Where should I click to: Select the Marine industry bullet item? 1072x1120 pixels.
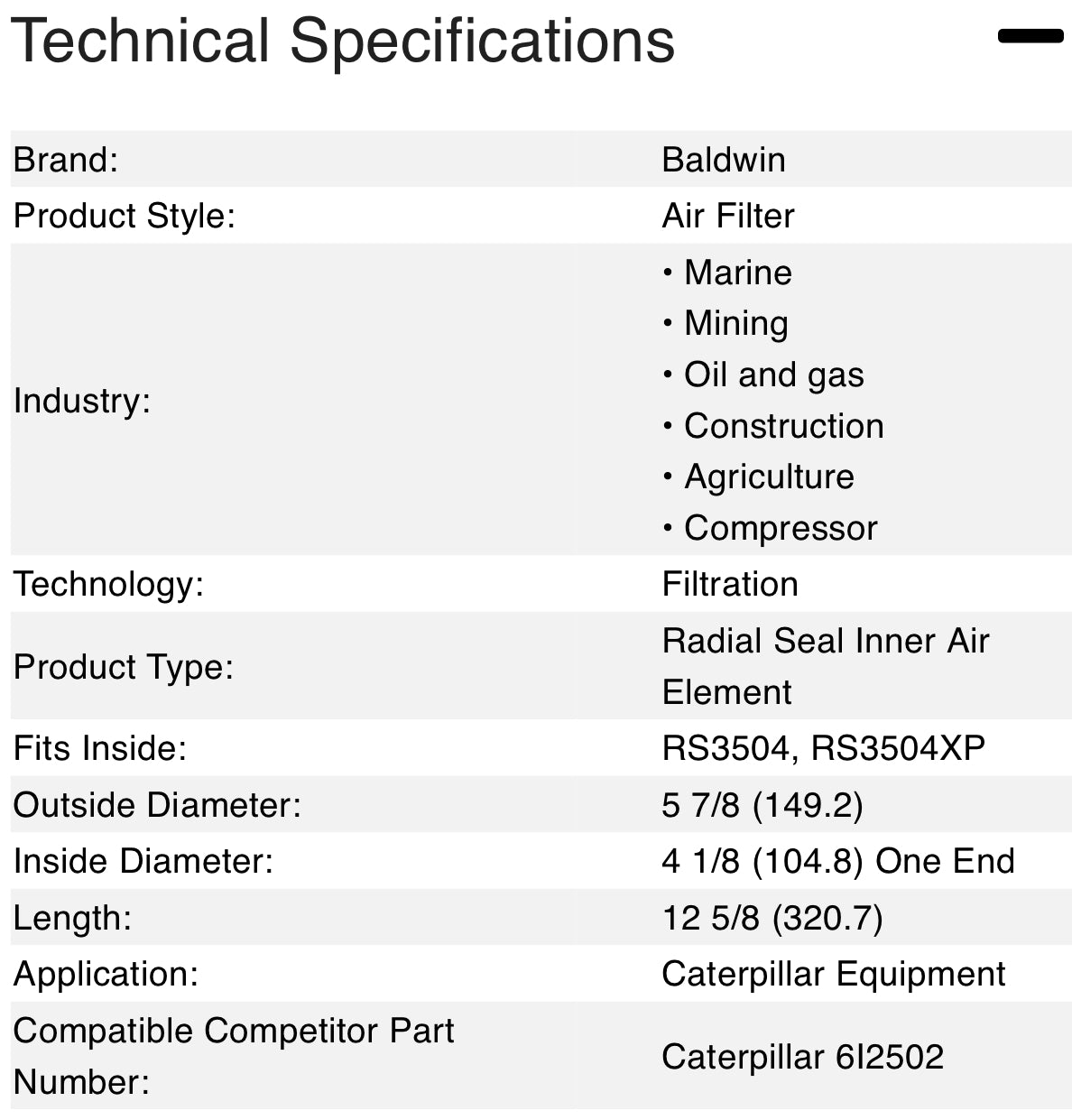click(727, 272)
